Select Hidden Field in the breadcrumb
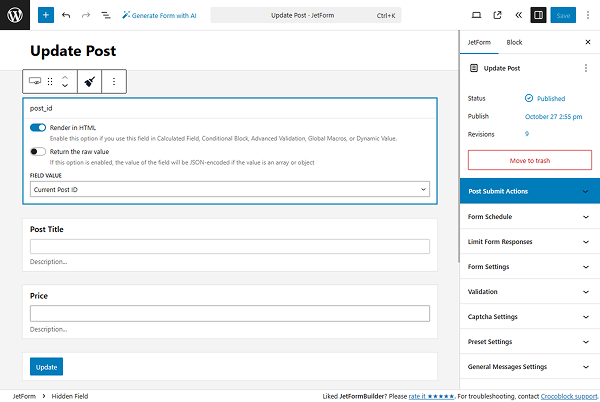The image size is (600, 402). [x=70, y=396]
